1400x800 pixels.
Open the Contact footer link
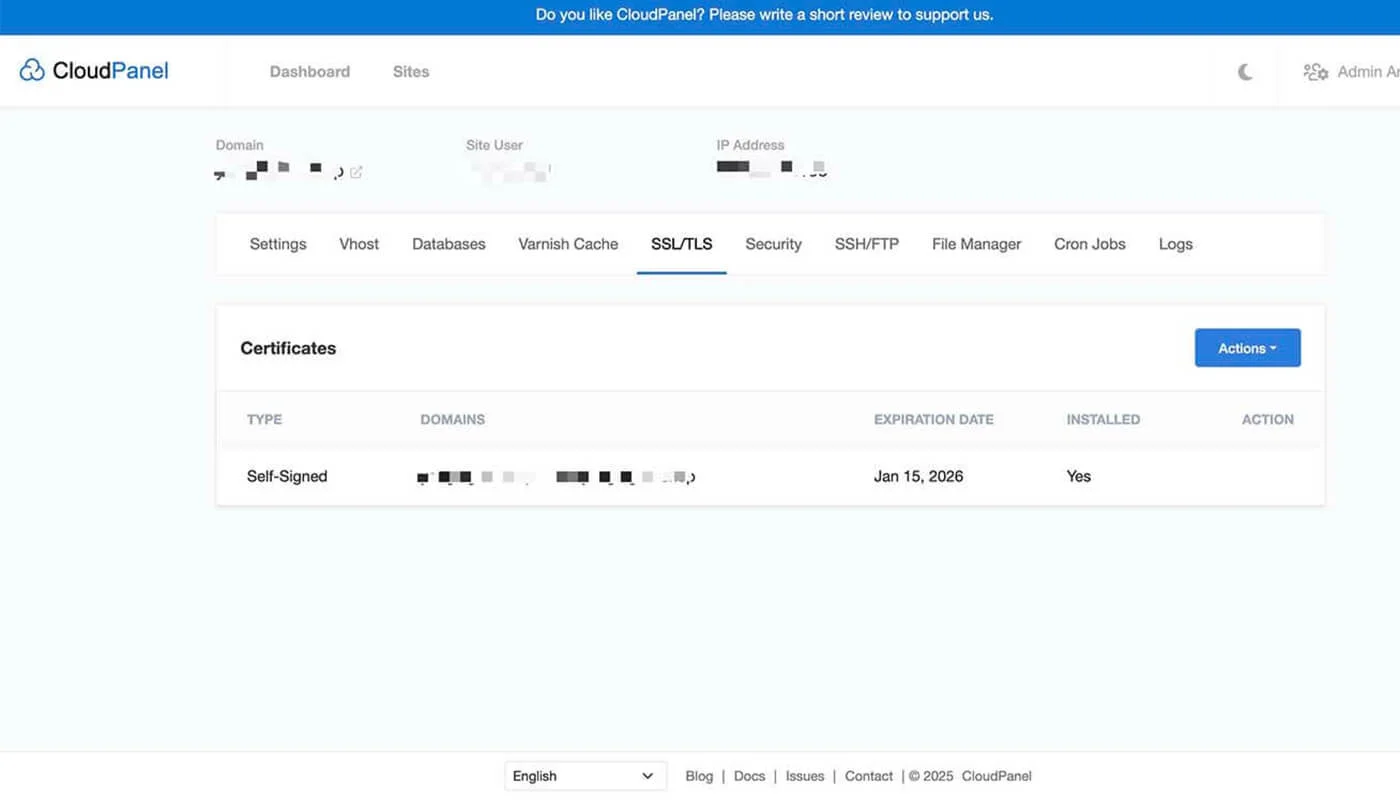pyautogui.click(x=868, y=775)
